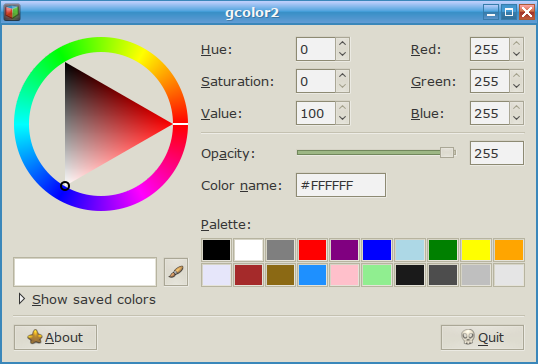The height and width of the screenshot is (364, 538).
Task: Pick the brown-red palette swatch
Action: 248,275
